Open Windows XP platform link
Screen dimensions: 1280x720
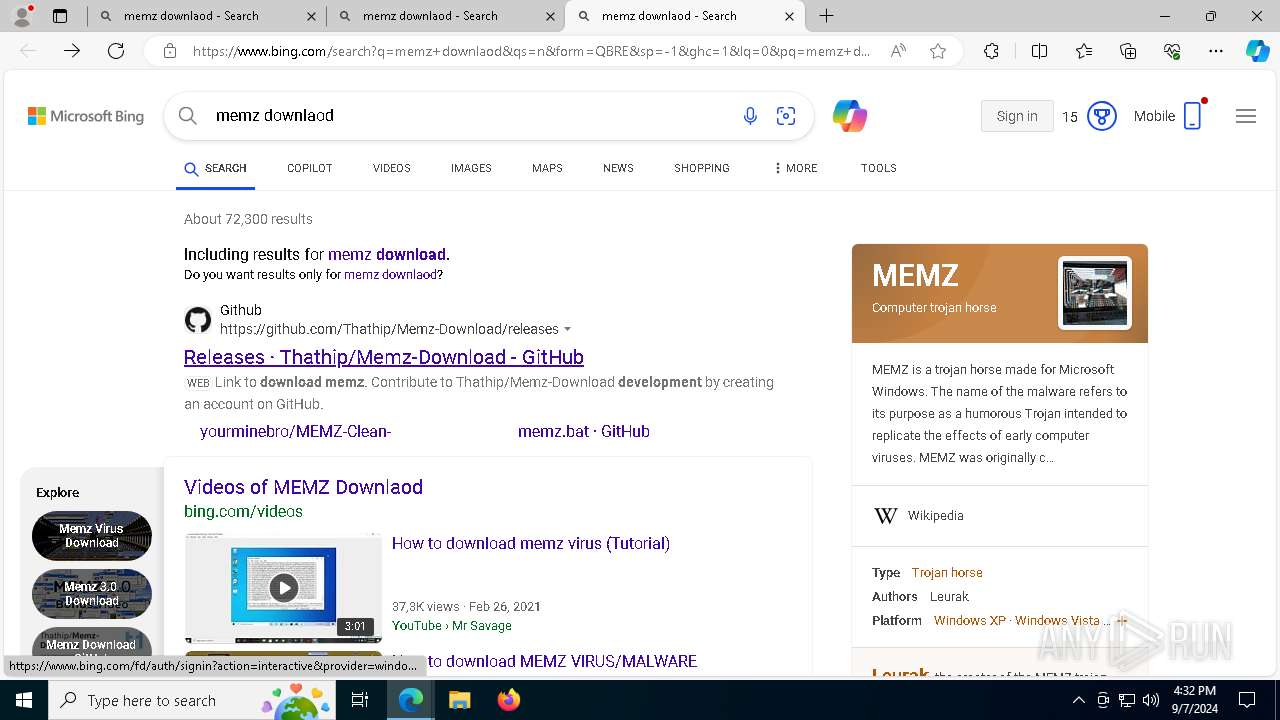[969, 621]
